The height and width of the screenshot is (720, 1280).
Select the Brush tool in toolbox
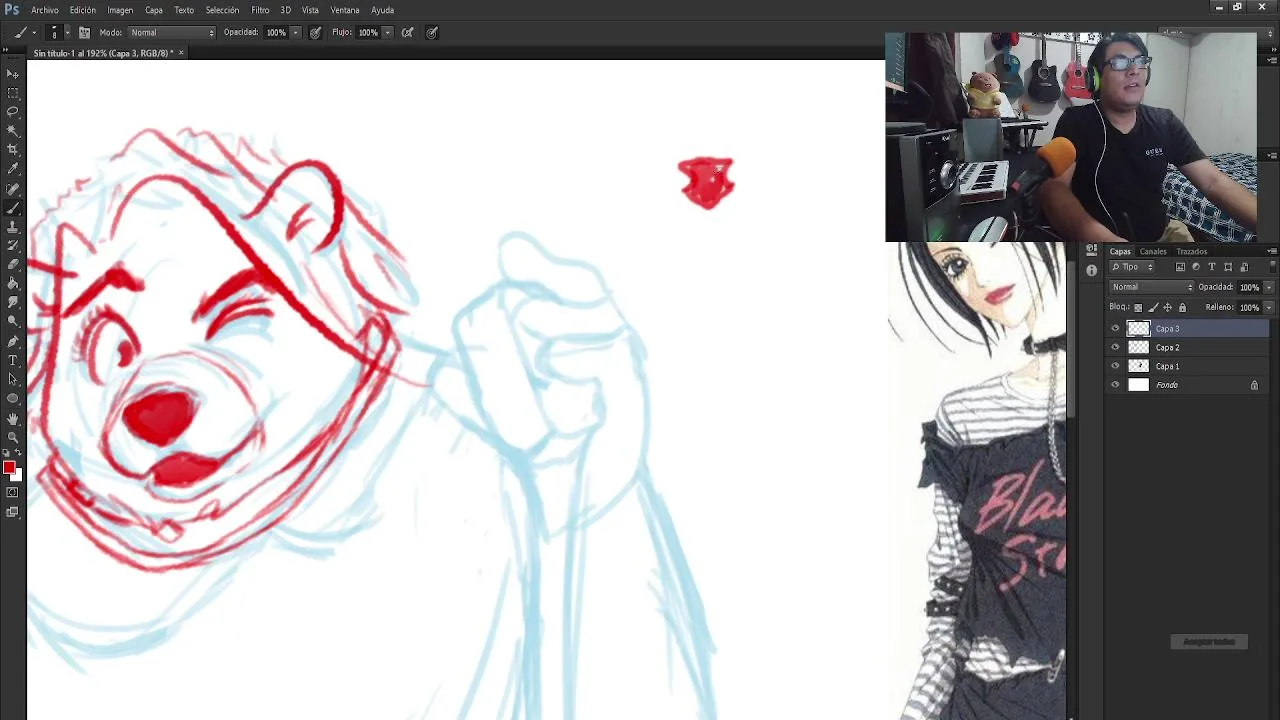point(13,208)
